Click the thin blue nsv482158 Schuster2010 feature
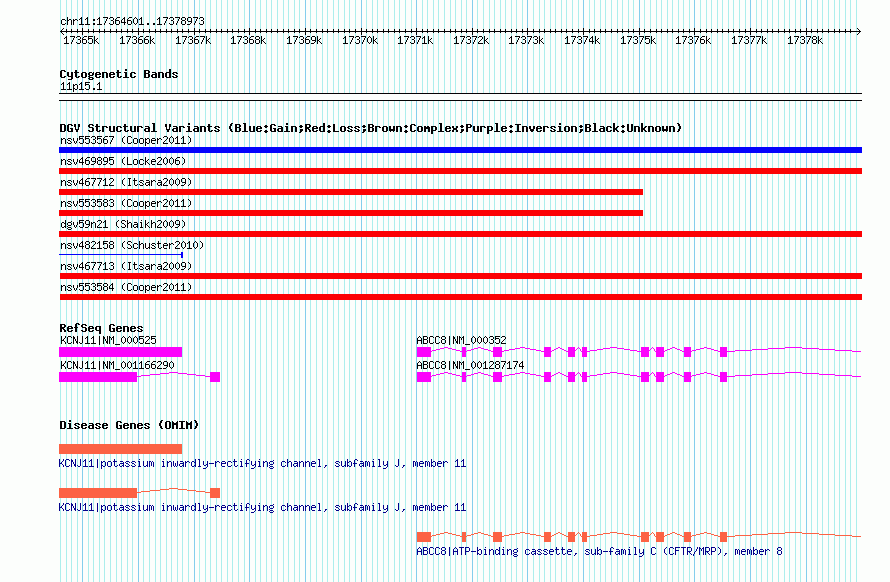This screenshot has width=890, height=582. point(121,255)
